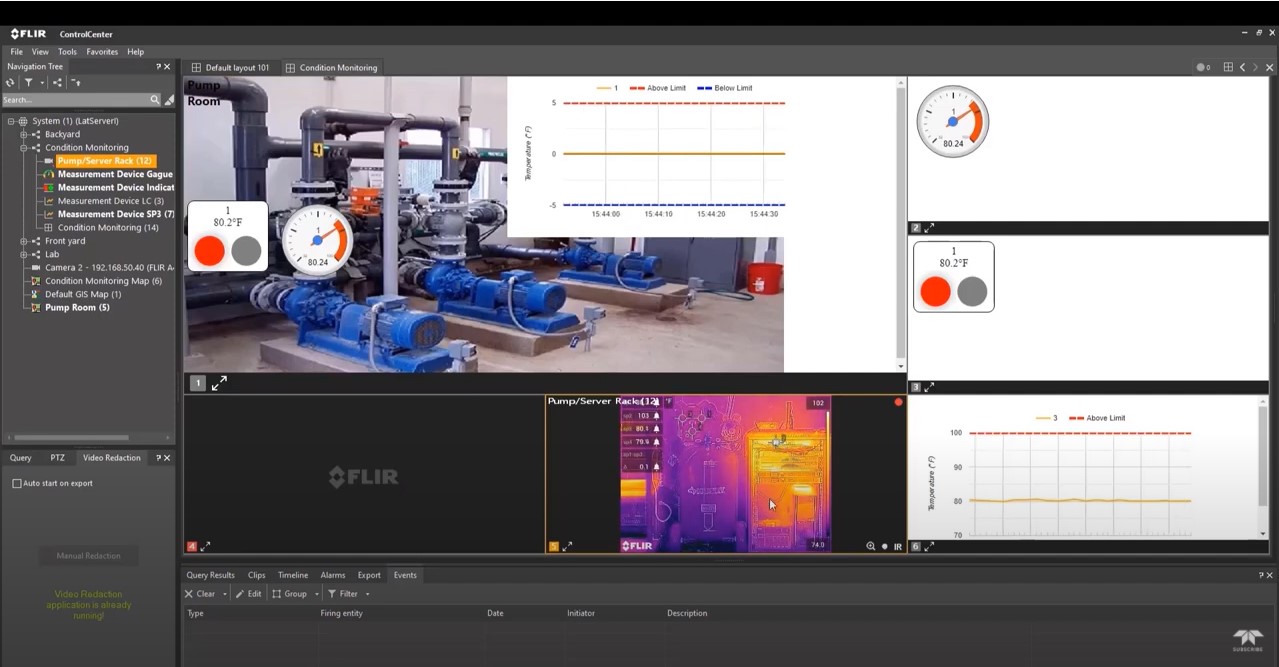The height and width of the screenshot is (667, 1279).
Task: Open the Navigation Tree filter dropdown arrow
Action: point(42,83)
